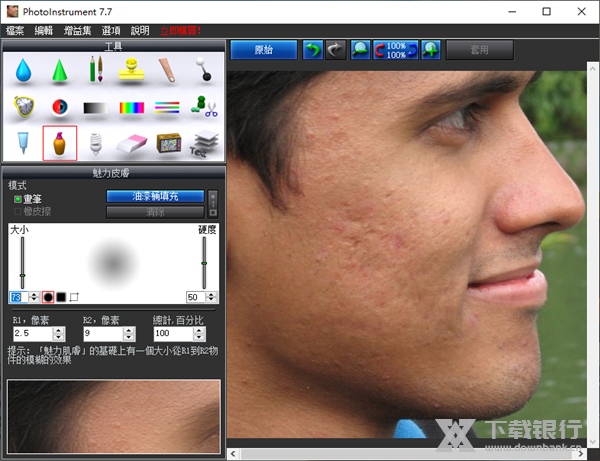The image size is (600, 461).
Task: Select the pink eraser tool
Action: click(x=132, y=143)
